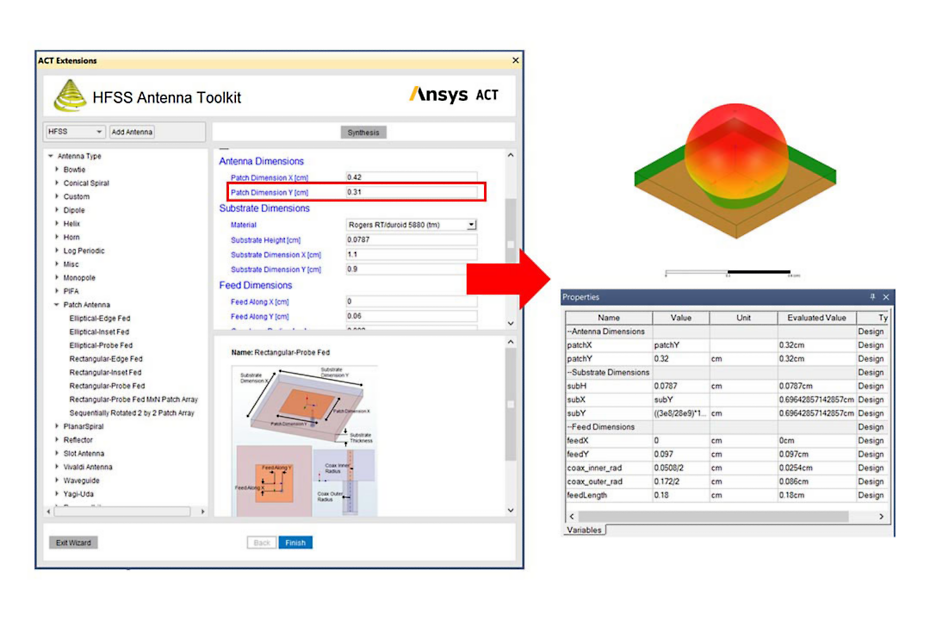Image resolution: width=930 pixels, height=620 pixels.
Task: Click the Exit Wizard button
Action: [74, 543]
